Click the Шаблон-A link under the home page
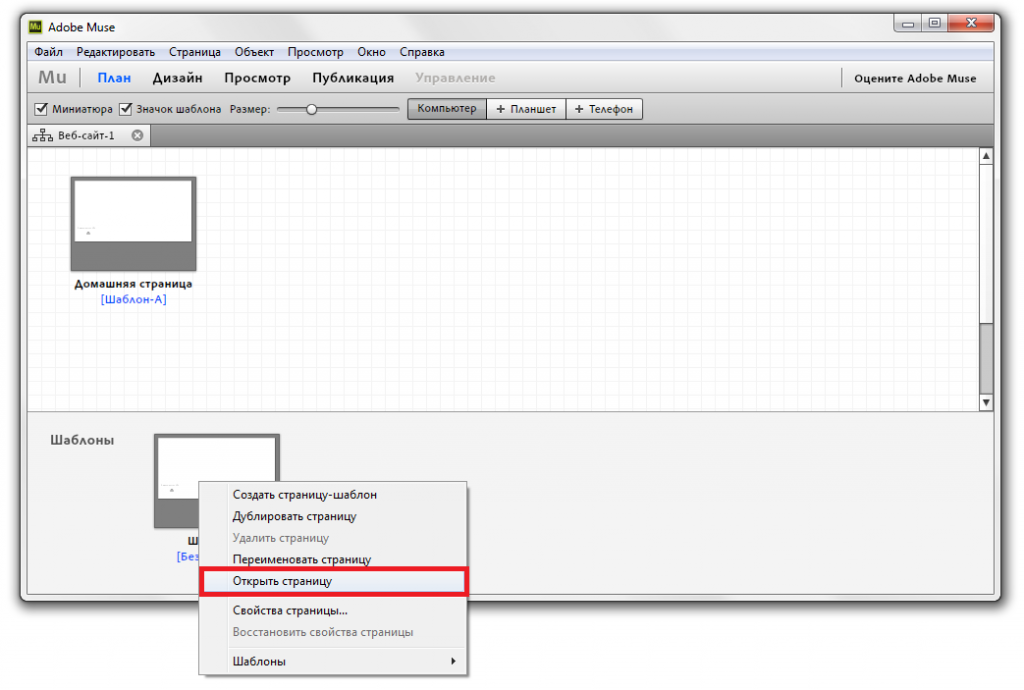 pos(133,299)
